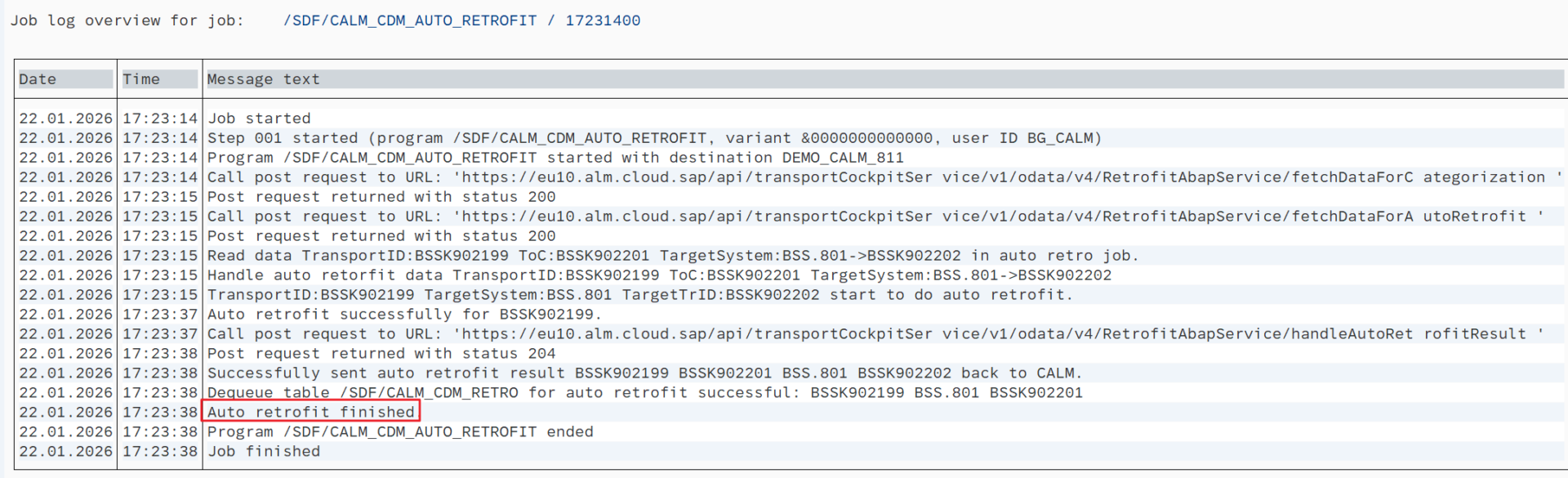Select 'Auto retrofit successfully for BSSK902199' line
This screenshot has width=1568, height=478.
click(404, 315)
